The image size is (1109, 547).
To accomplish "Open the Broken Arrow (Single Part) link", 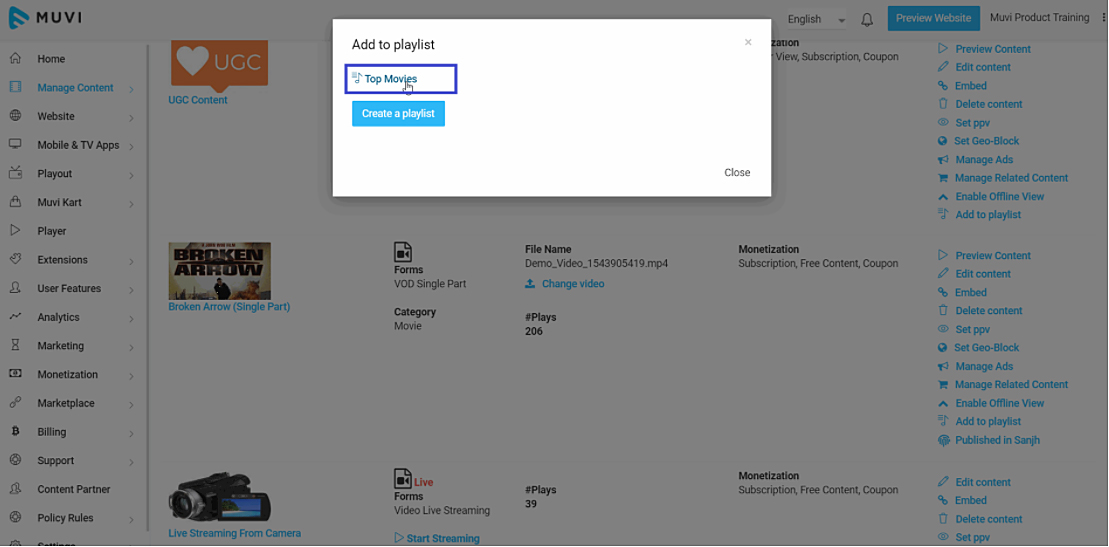I will click(x=229, y=306).
